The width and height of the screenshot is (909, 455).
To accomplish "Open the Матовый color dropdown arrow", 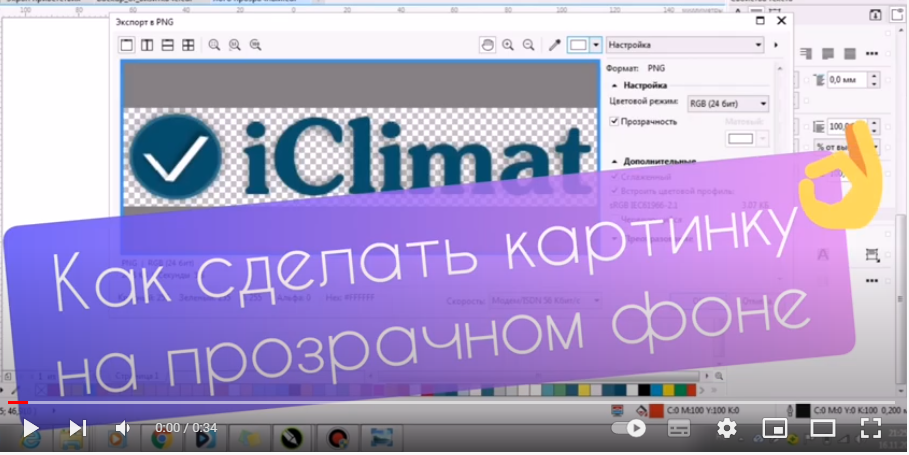I will tap(762, 139).
